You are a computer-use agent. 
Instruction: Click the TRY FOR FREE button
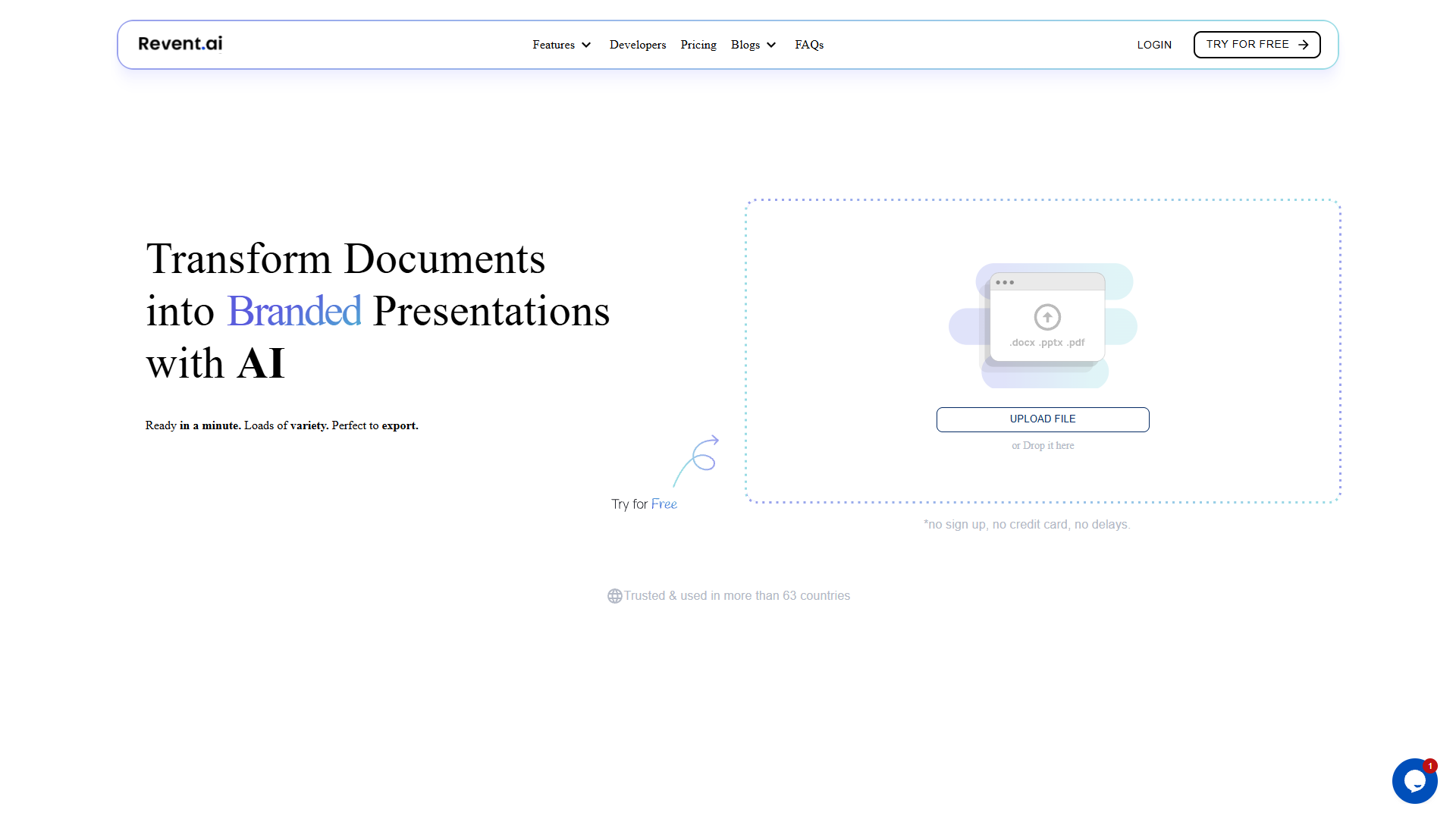point(1257,45)
